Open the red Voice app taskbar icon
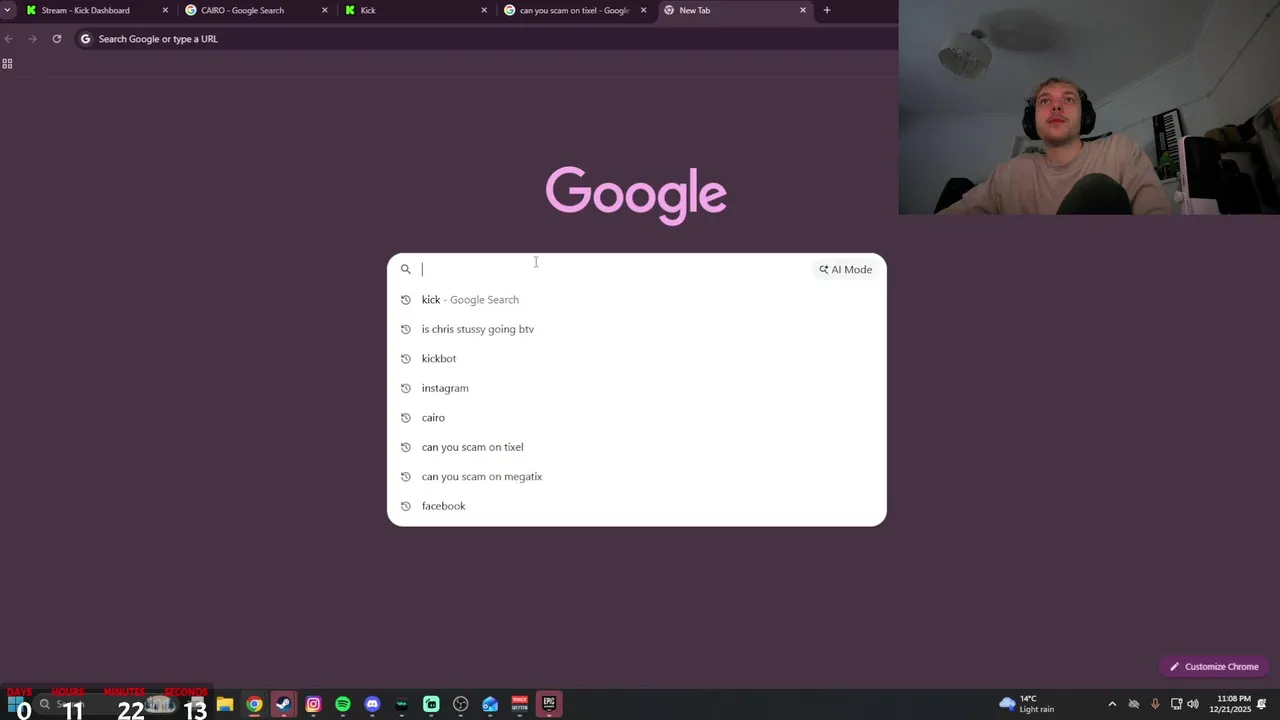This screenshot has width=1280, height=720. click(x=519, y=704)
